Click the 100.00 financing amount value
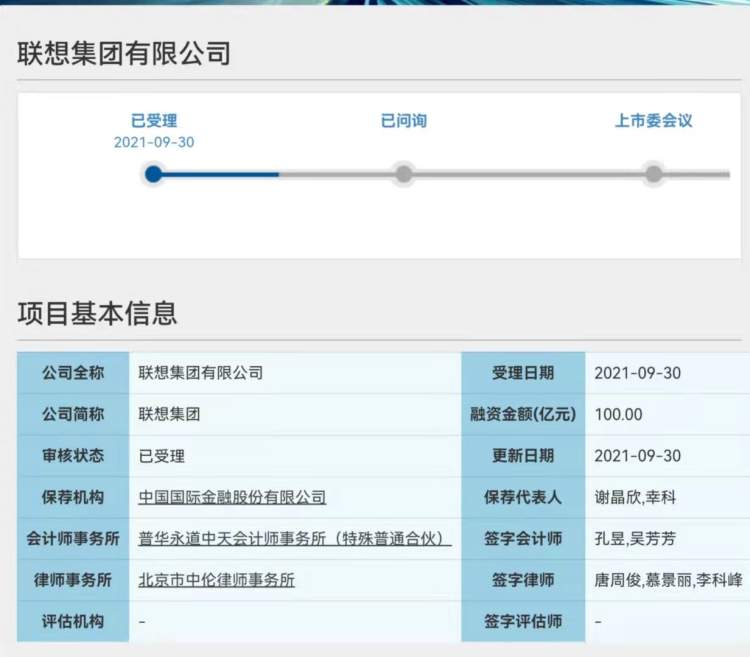 click(x=618, y=415)
